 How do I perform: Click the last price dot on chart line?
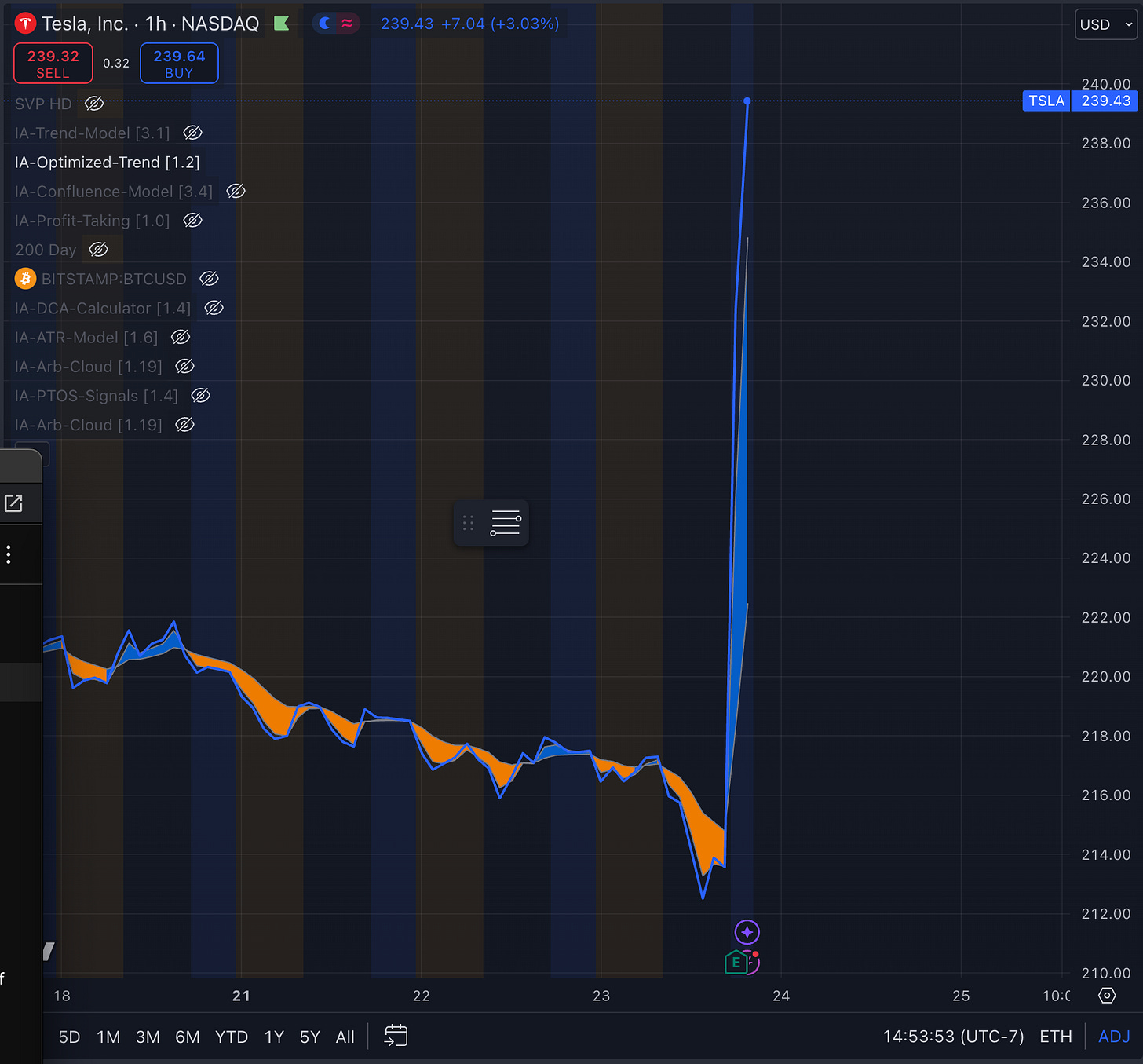coord(747,101)
